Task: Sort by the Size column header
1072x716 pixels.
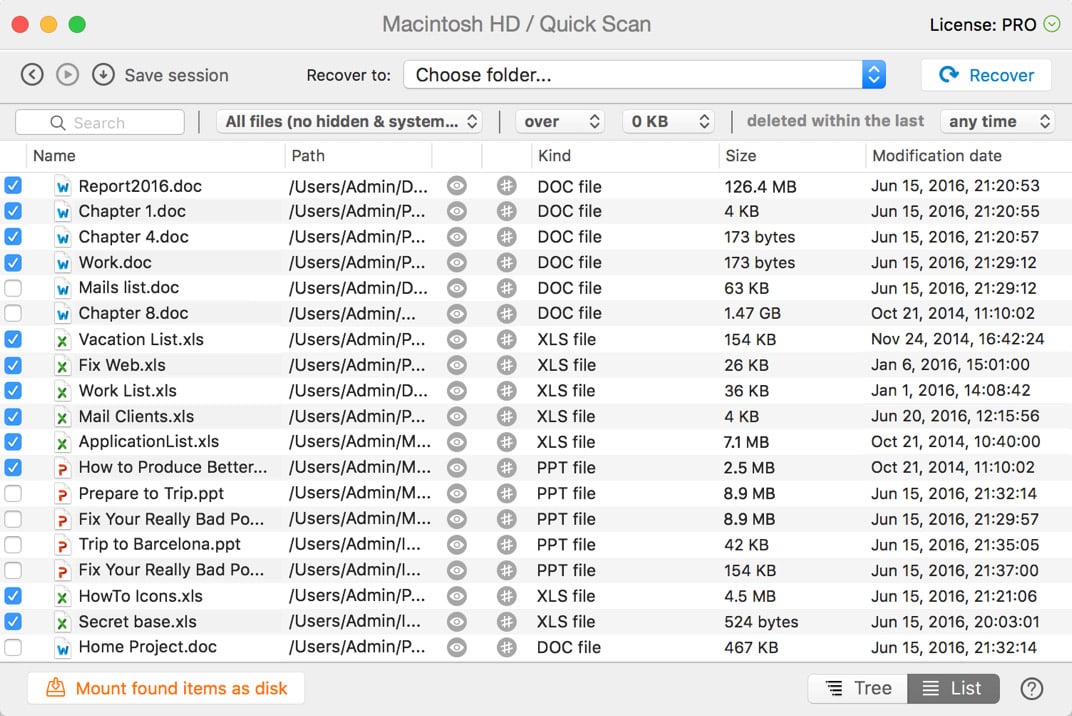Action: point(792,156)
